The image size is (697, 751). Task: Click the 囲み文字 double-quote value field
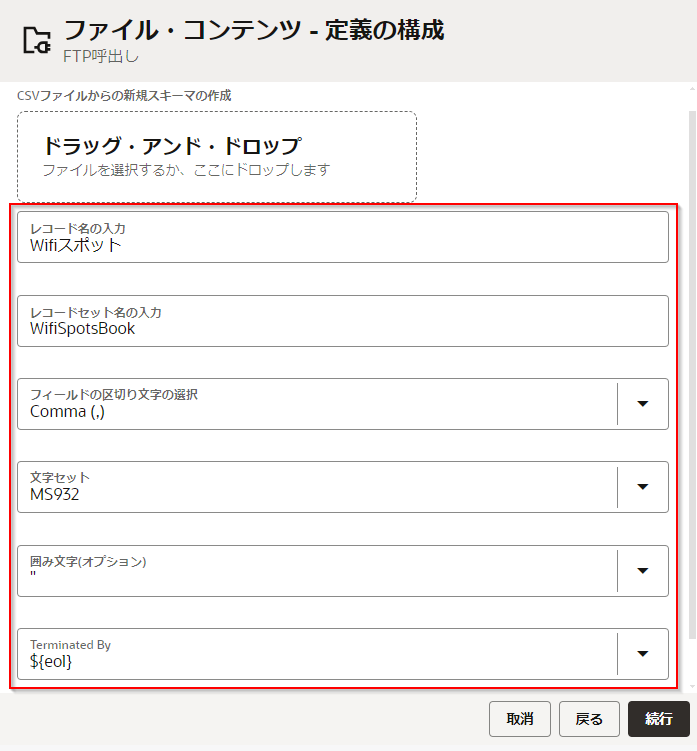click(320, 578)
